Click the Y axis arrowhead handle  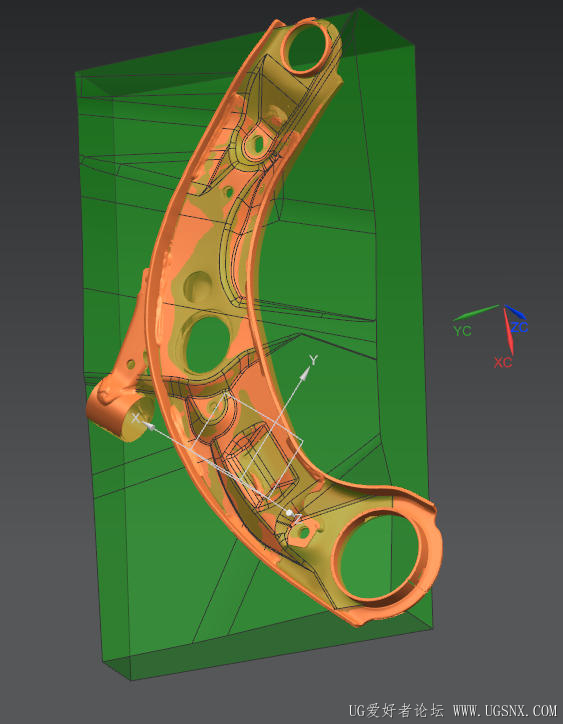[x=303, y=375]
